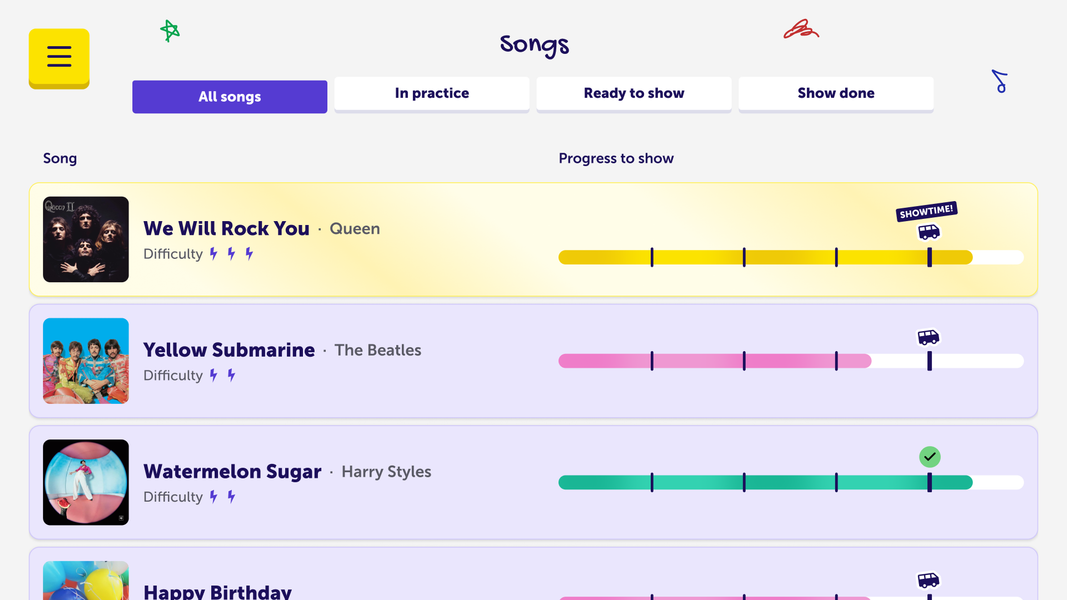Click the blue music note doodle
Viewport: 1067px width, 600px height.
999,81
